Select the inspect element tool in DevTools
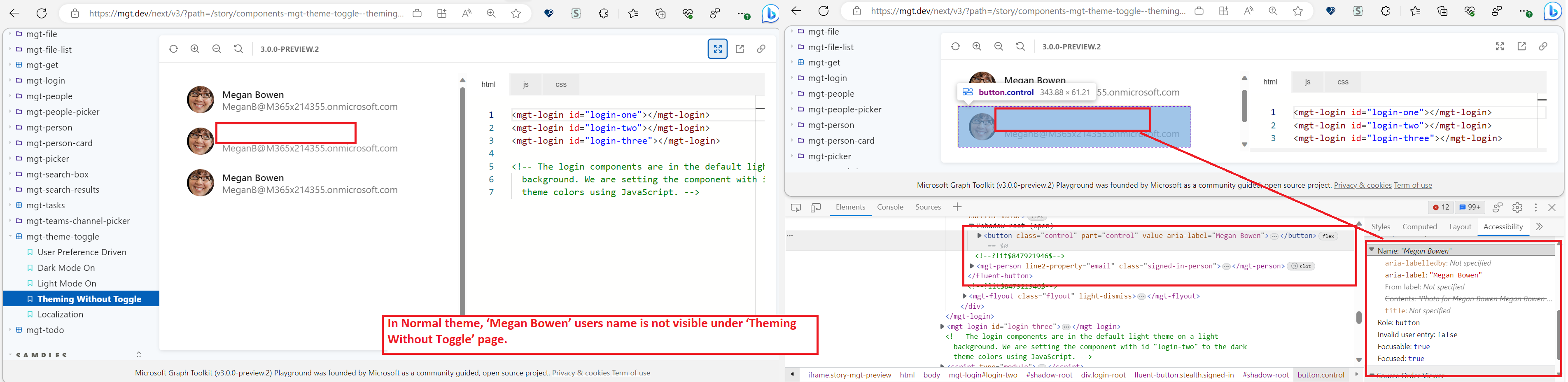Viewport: 1568px width, 382px height. 796,207
